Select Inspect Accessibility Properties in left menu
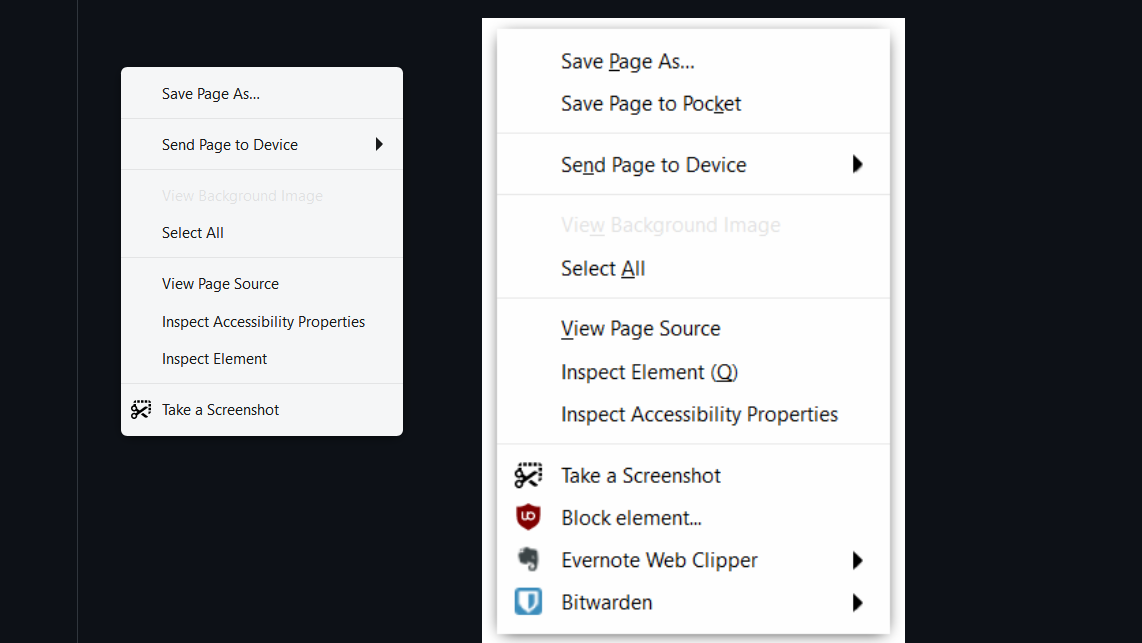Screen dimensions: 1142x643 pyautogui.click(x=261, y=321)
